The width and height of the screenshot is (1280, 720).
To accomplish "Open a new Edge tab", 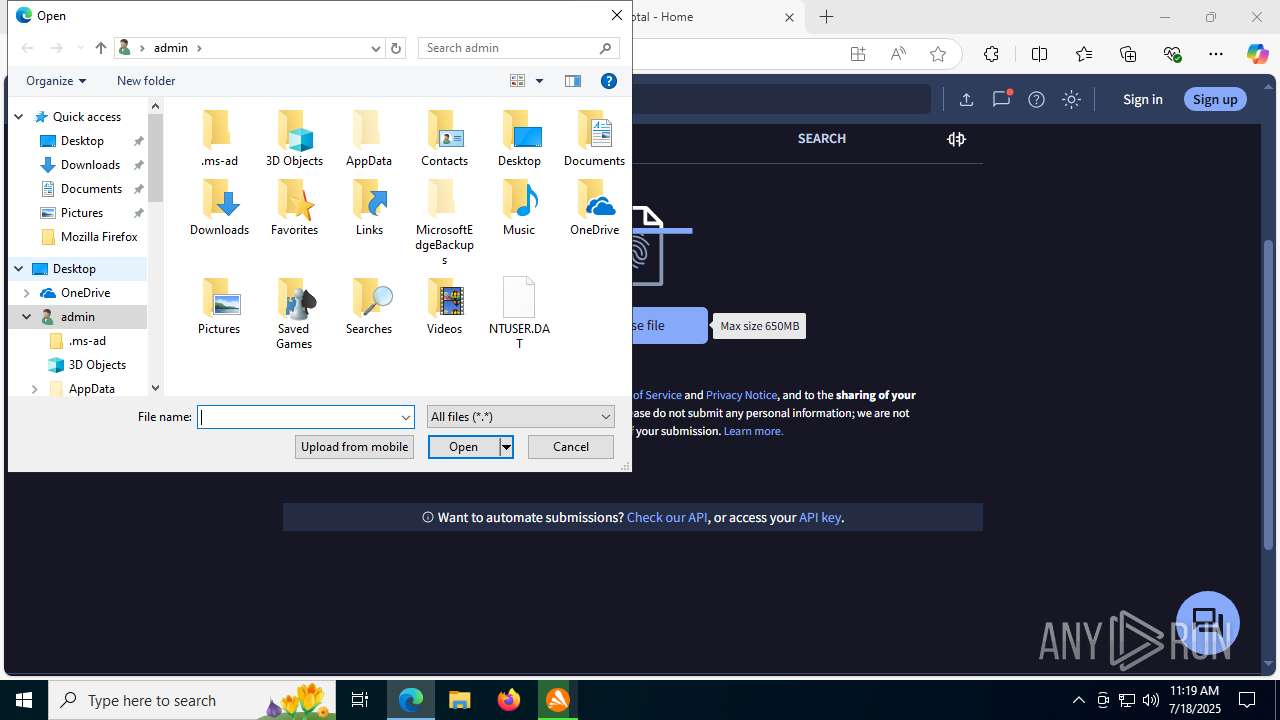I will (x=826, y=17).
